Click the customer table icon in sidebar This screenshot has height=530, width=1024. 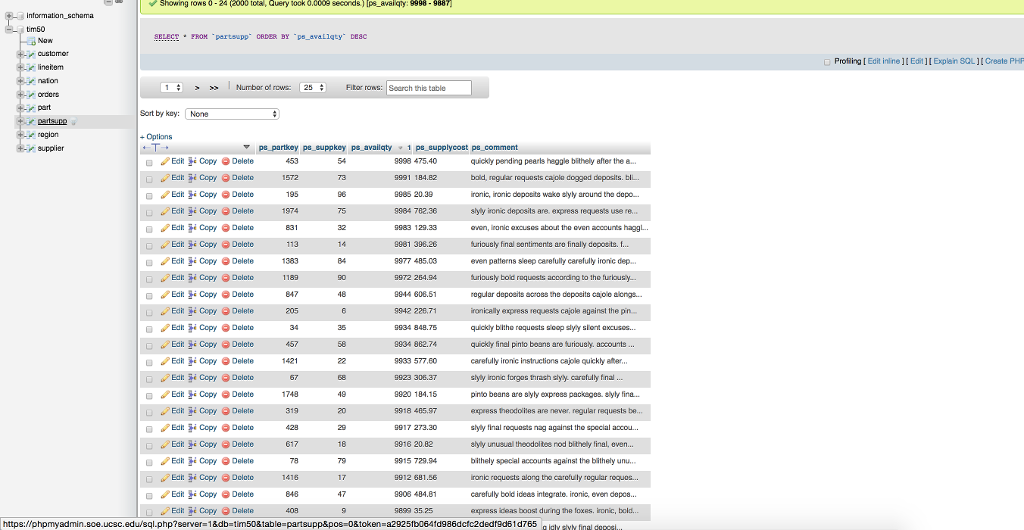[x=30, y=54]
